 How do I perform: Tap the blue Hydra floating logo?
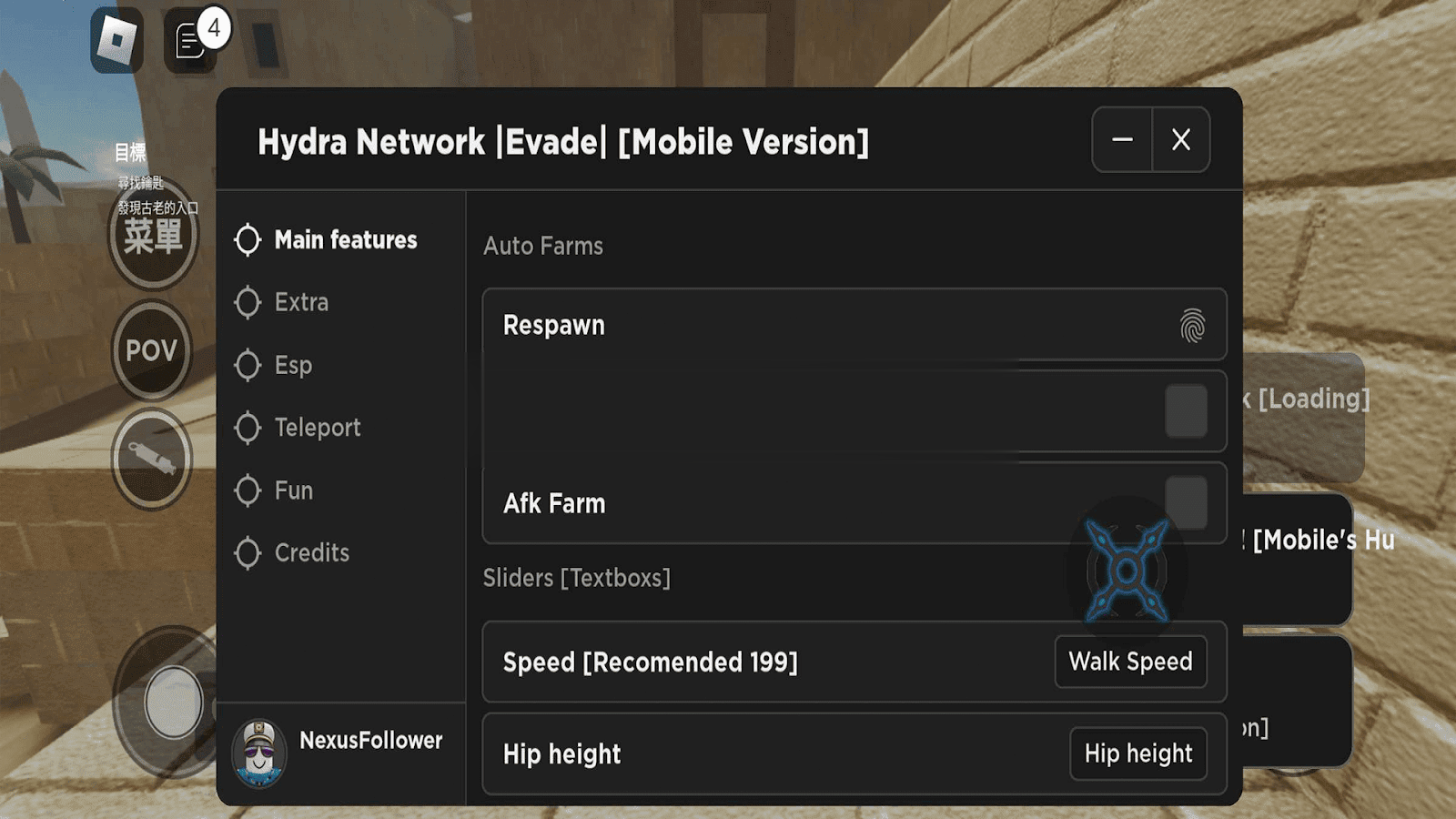[x=1127, y=571]
